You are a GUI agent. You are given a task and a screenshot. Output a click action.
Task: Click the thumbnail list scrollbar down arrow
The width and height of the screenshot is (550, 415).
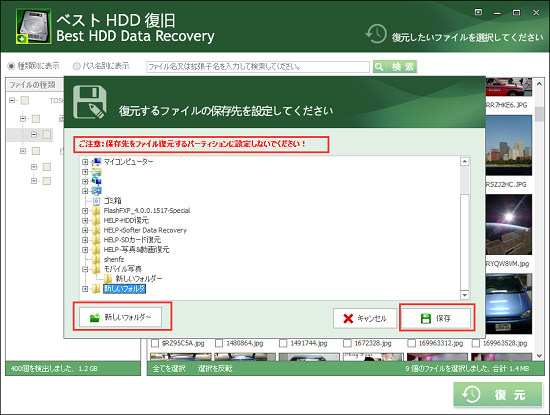[x=539, y=356]
